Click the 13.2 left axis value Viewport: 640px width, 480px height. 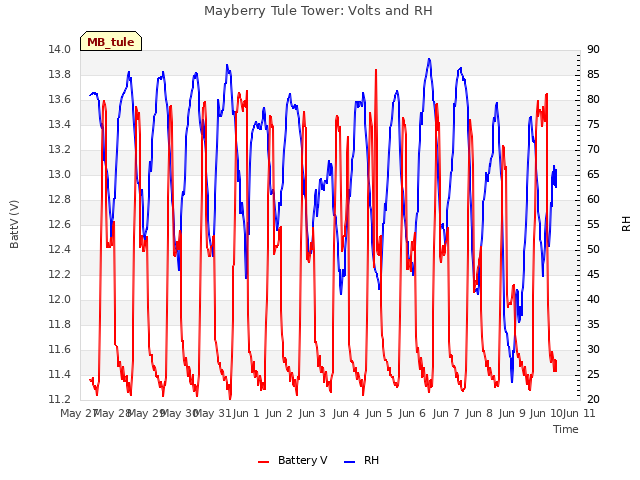click(60, 150)
